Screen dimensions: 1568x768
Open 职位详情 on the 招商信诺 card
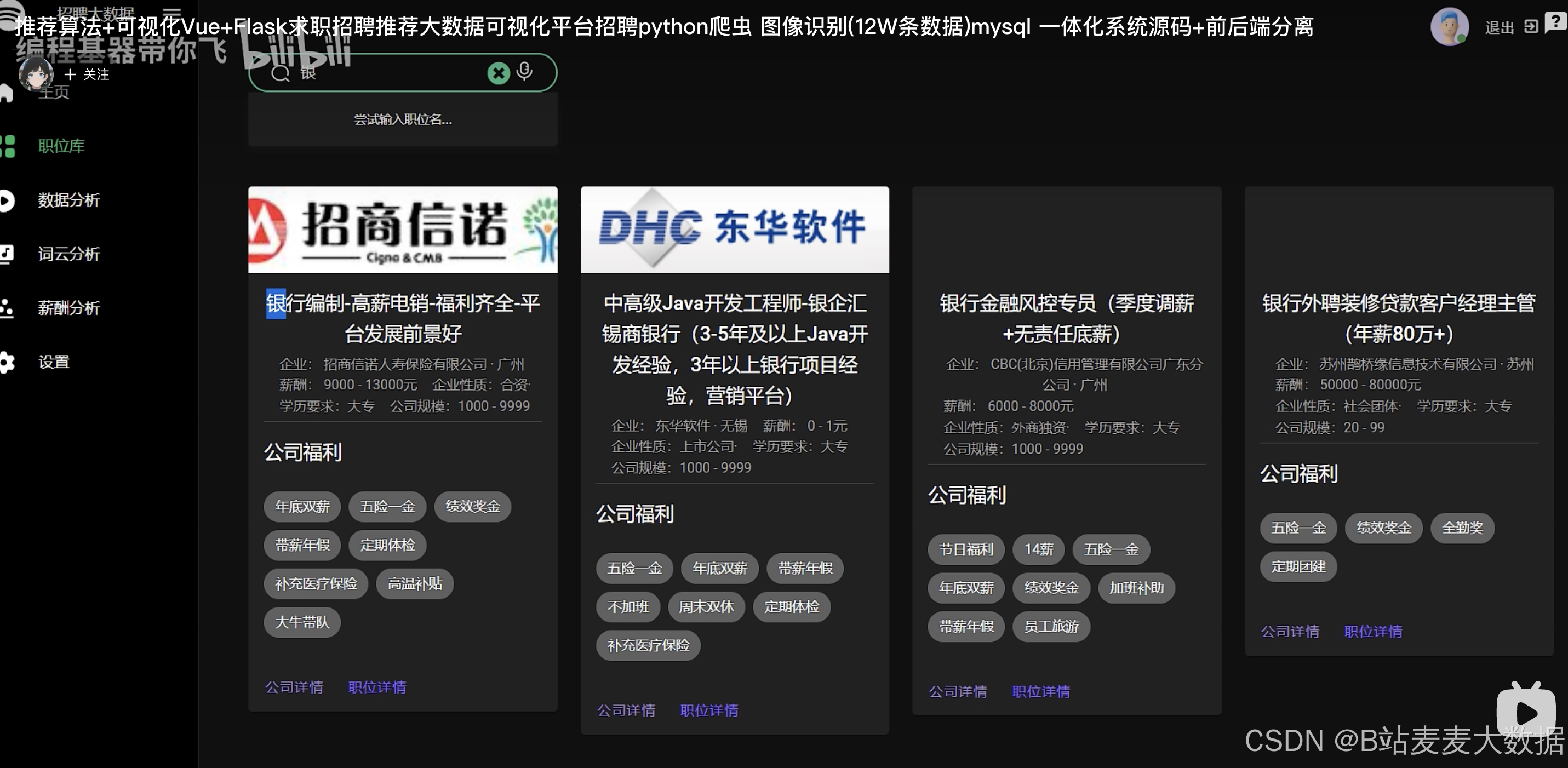click(377, 687)
